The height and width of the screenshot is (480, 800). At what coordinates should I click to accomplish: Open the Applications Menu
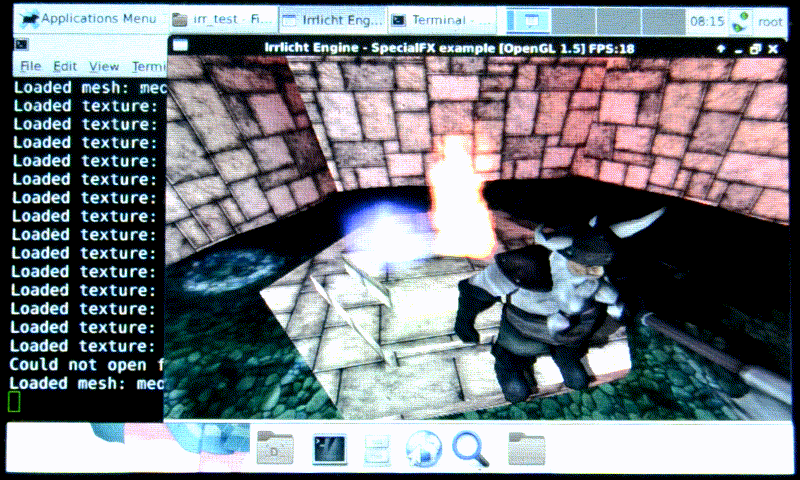(89, 19)
